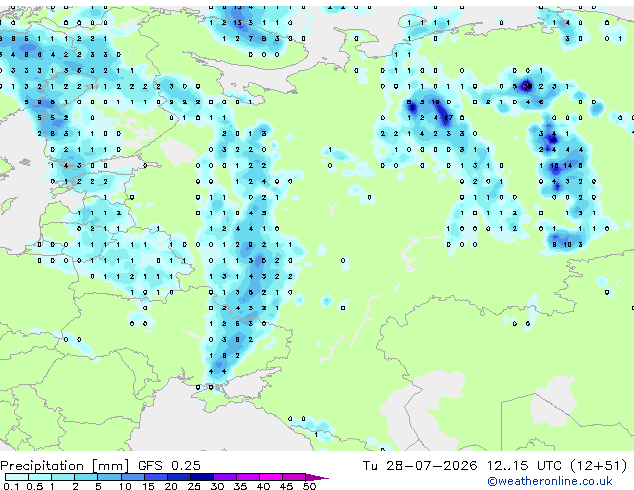Click the 20–25 mm legend color swatch
Viewport: 634px width, 490px height.
[x=178, y=477]
